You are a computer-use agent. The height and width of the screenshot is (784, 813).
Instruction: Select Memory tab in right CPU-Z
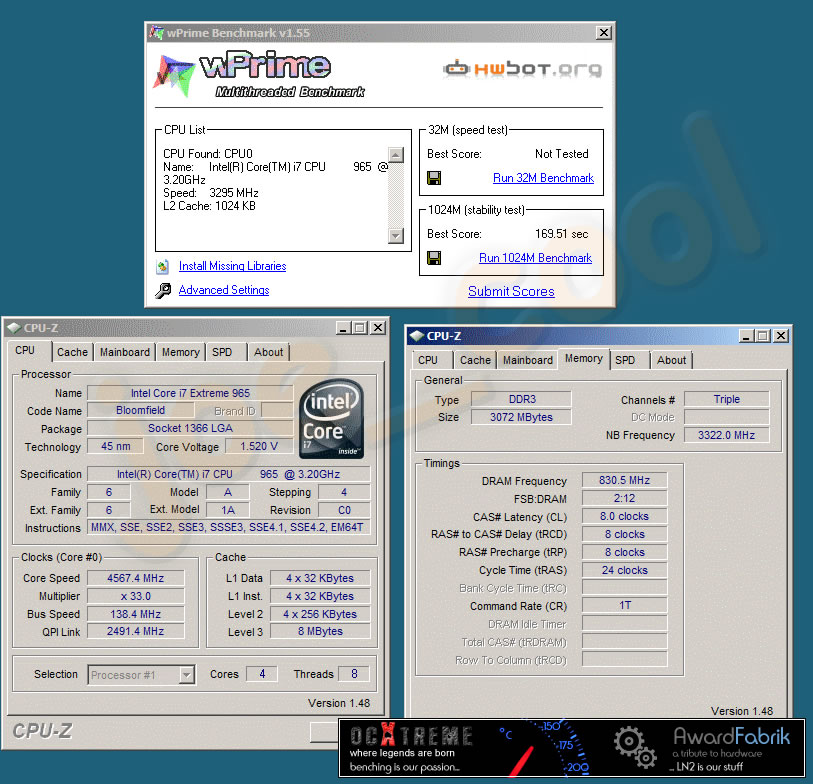click(583, 358)
